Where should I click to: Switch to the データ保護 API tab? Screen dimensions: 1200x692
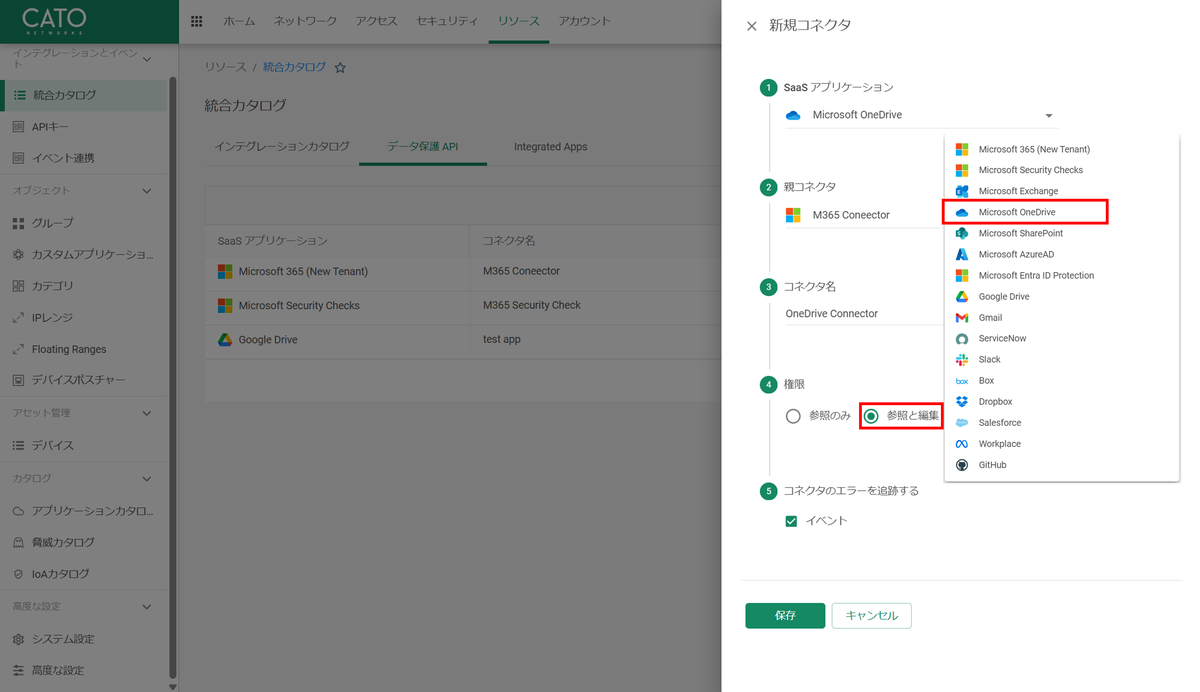point(423,147)
